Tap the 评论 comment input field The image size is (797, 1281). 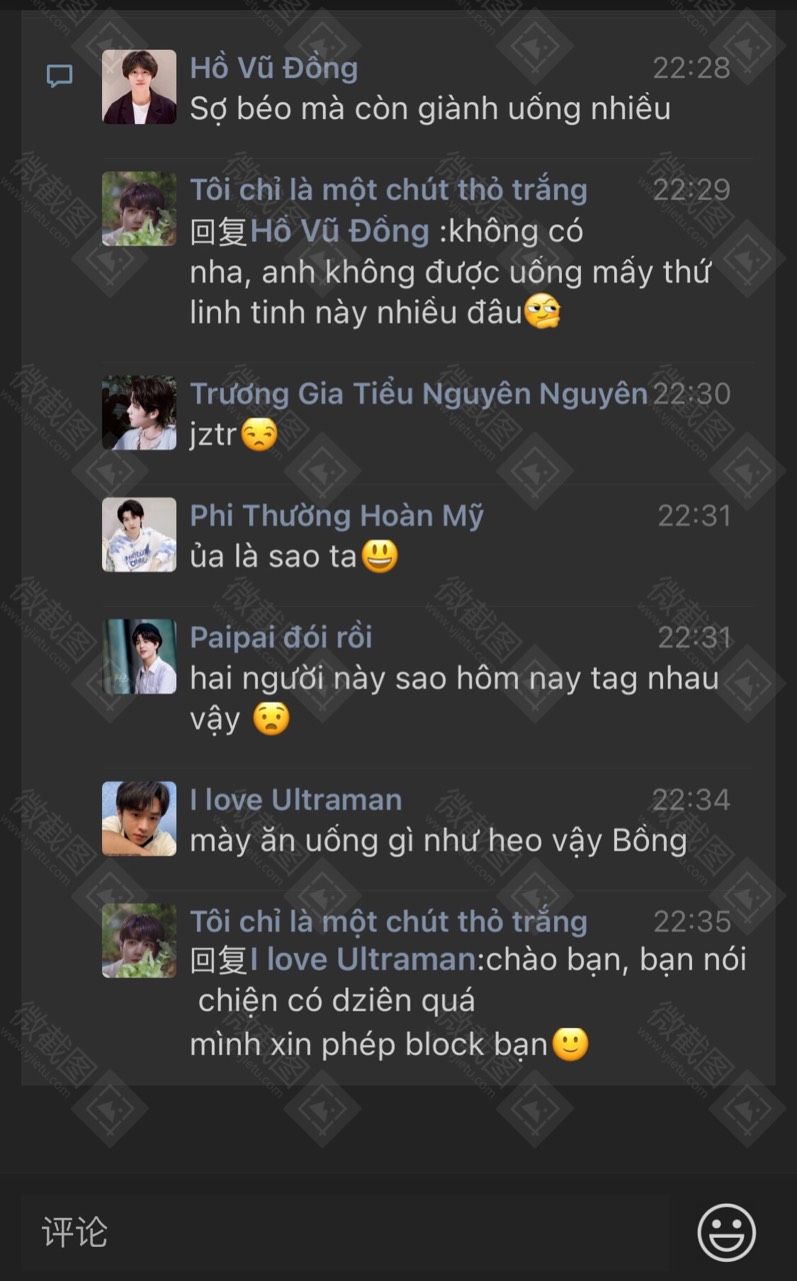(x=345, y=1232)
